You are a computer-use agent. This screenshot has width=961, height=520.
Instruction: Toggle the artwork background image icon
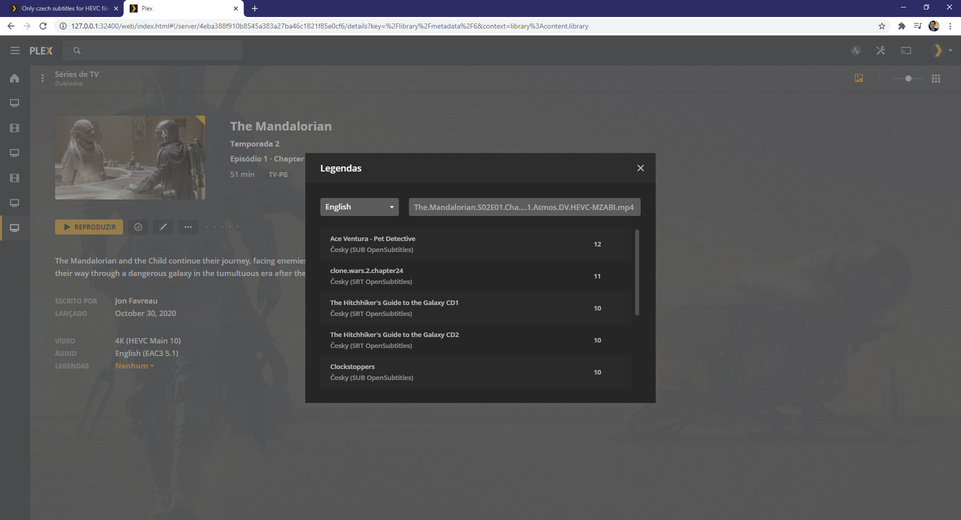859,78
